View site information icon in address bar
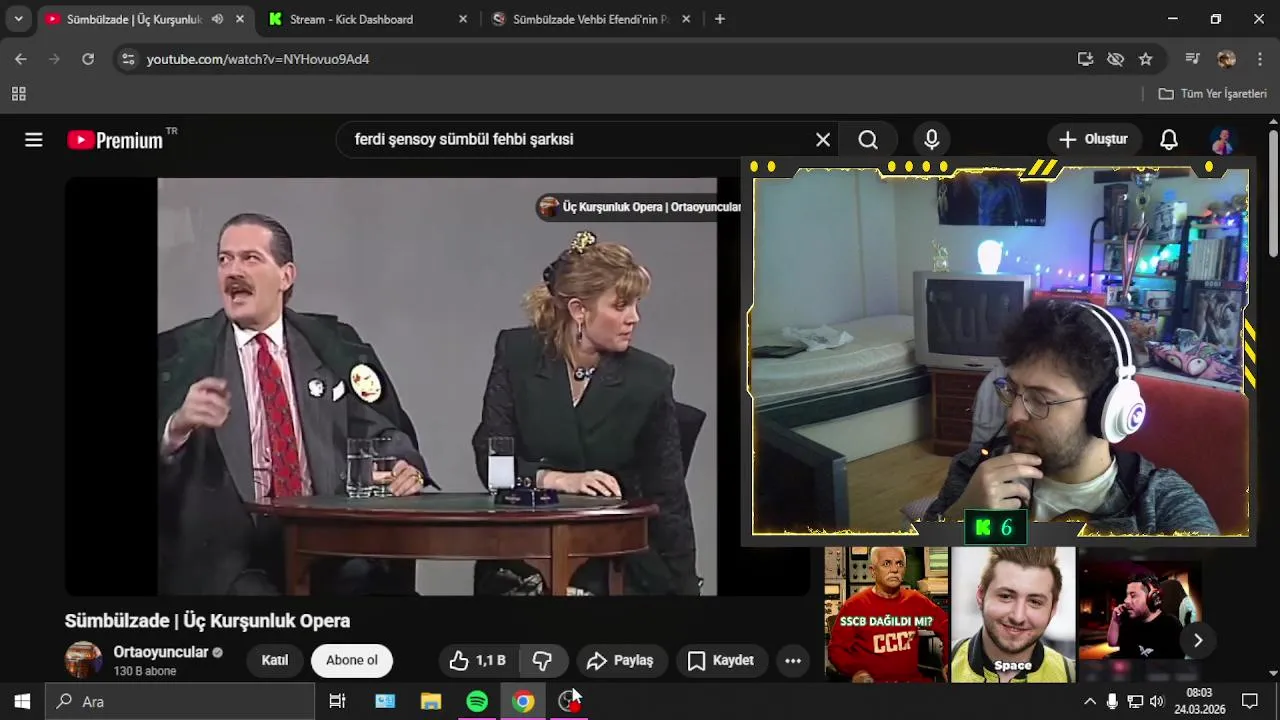Image resolution: width=1280 pixels, height=720 pixels. tap(127, 59)
